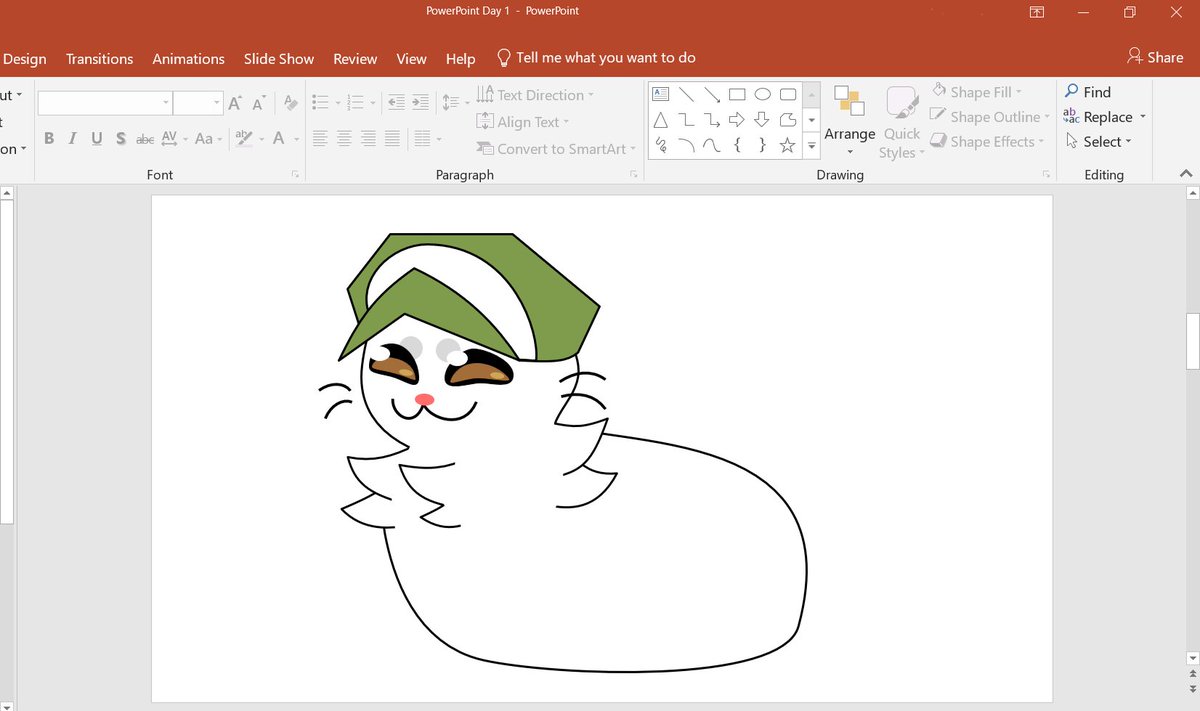This screenshot has width=1200, height=711.
Task: Open the Slide Show tab
Action: click(279, 59)
